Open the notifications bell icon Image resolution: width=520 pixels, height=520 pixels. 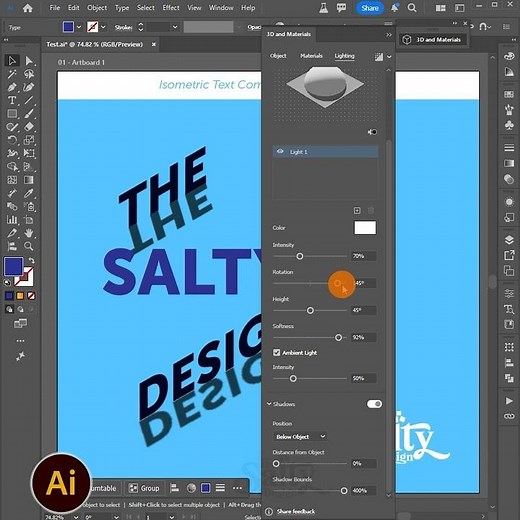394,8
